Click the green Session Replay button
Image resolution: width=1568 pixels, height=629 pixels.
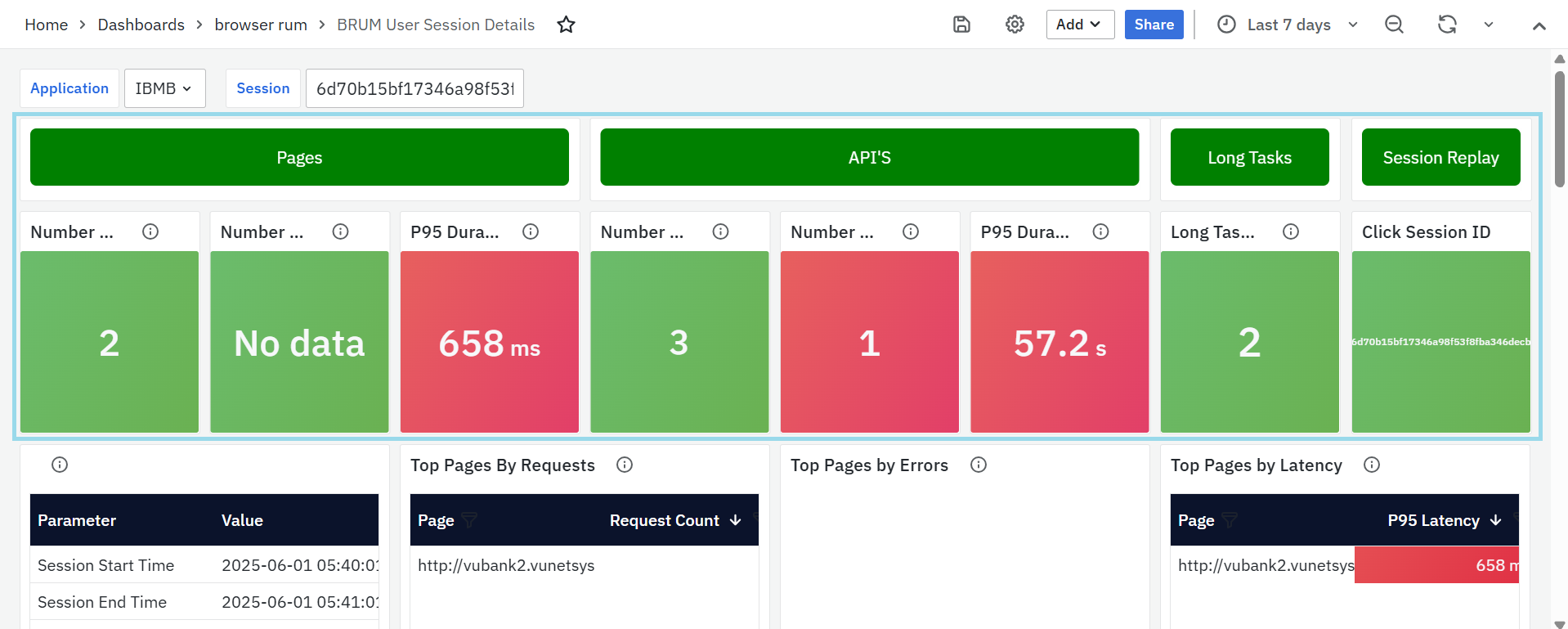coord(1440,157)
